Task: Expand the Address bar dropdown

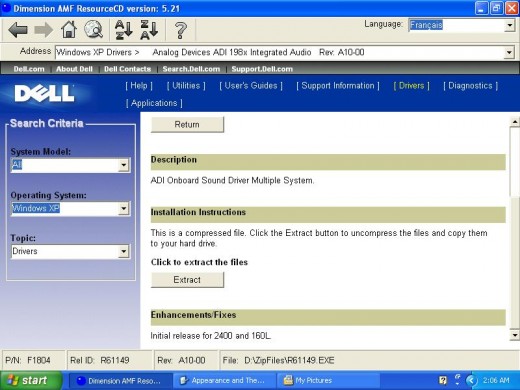Action: click(x=509, y=52)
